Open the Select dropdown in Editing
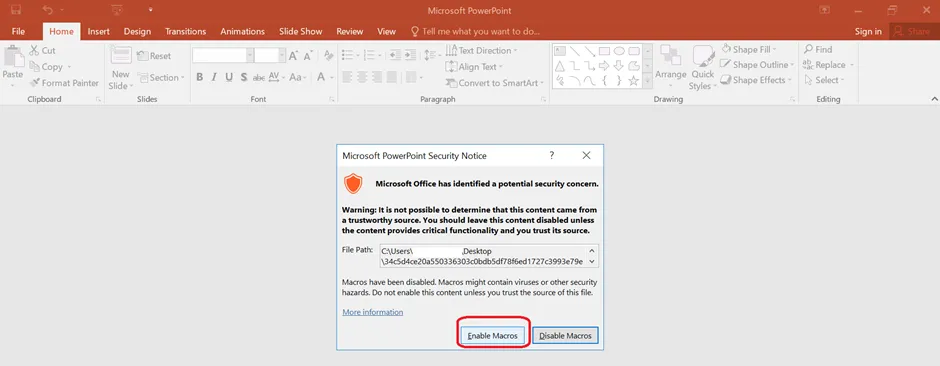Viewport: 940px width, 366px height. click(824, 80)
